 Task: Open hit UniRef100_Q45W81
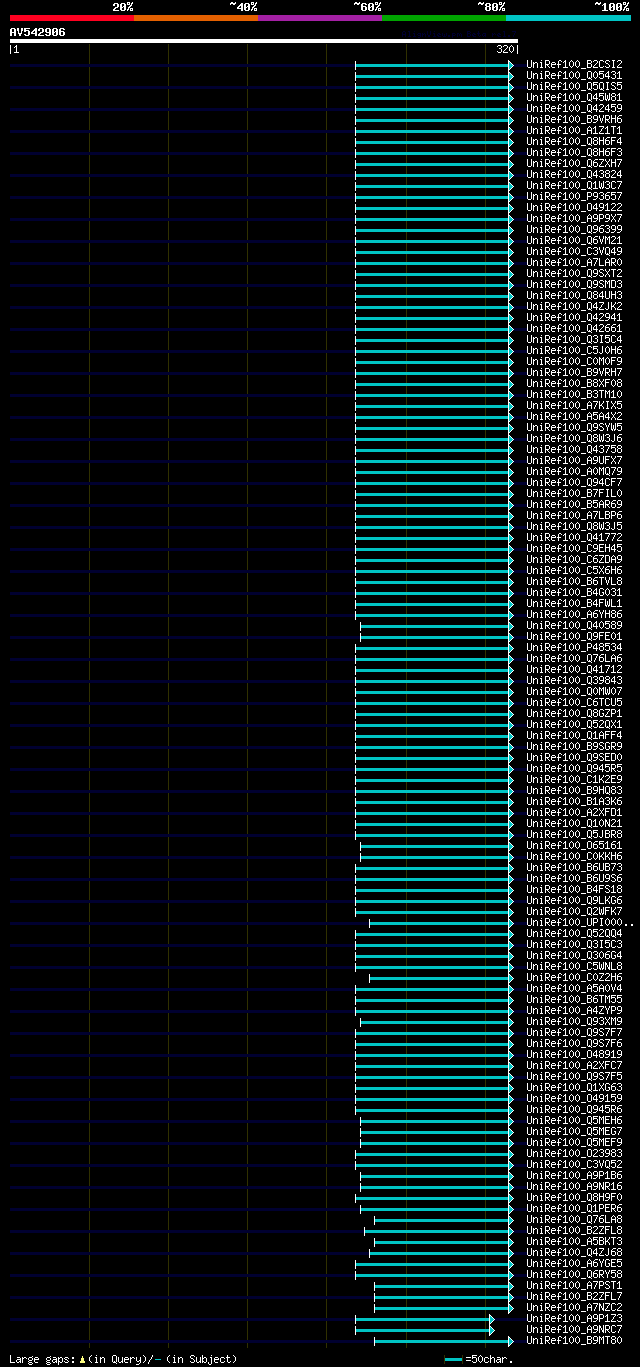[x=574, y=97]
